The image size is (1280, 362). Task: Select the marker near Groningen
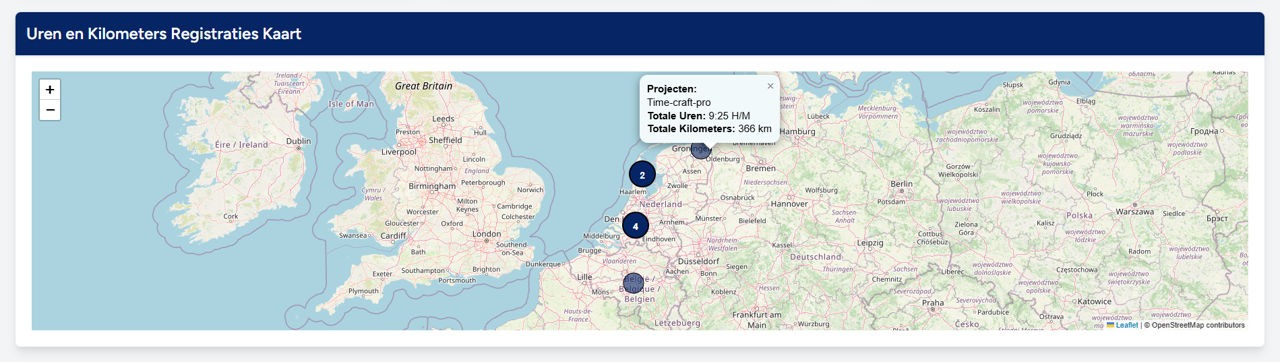click(x=700, y=149)
